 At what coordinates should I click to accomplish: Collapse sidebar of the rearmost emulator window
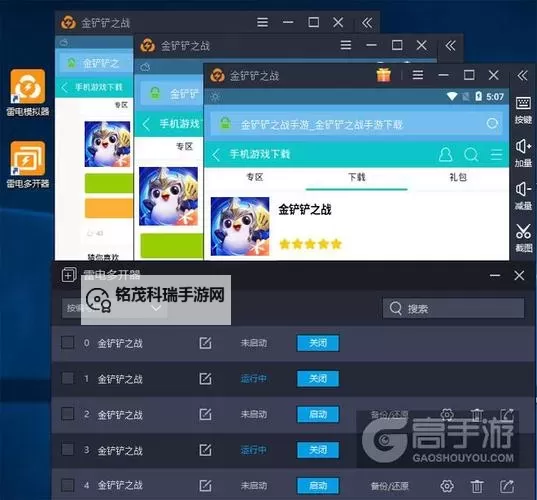[x=367, y=23]
